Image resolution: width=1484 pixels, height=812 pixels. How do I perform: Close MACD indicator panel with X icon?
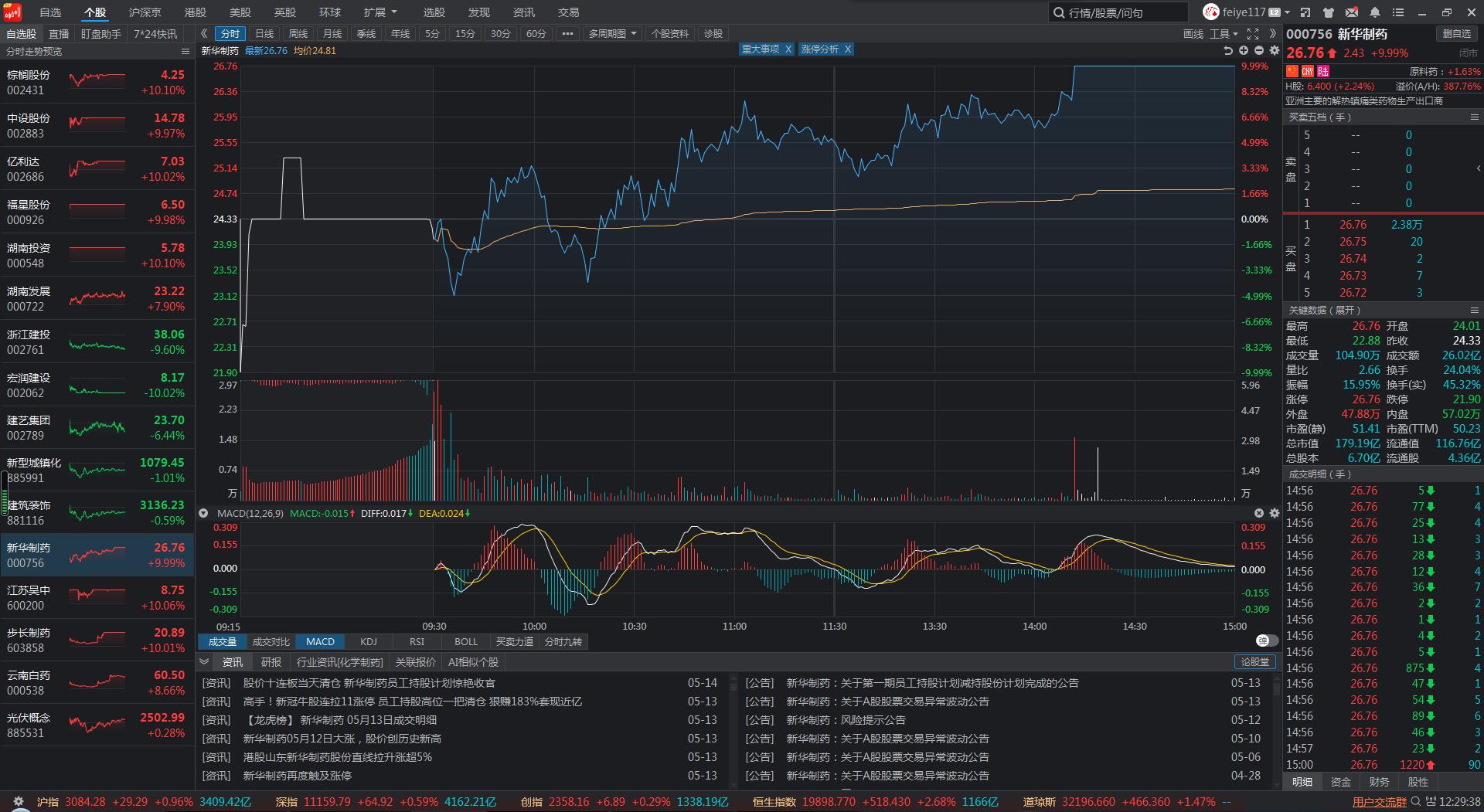(1259, 513)
